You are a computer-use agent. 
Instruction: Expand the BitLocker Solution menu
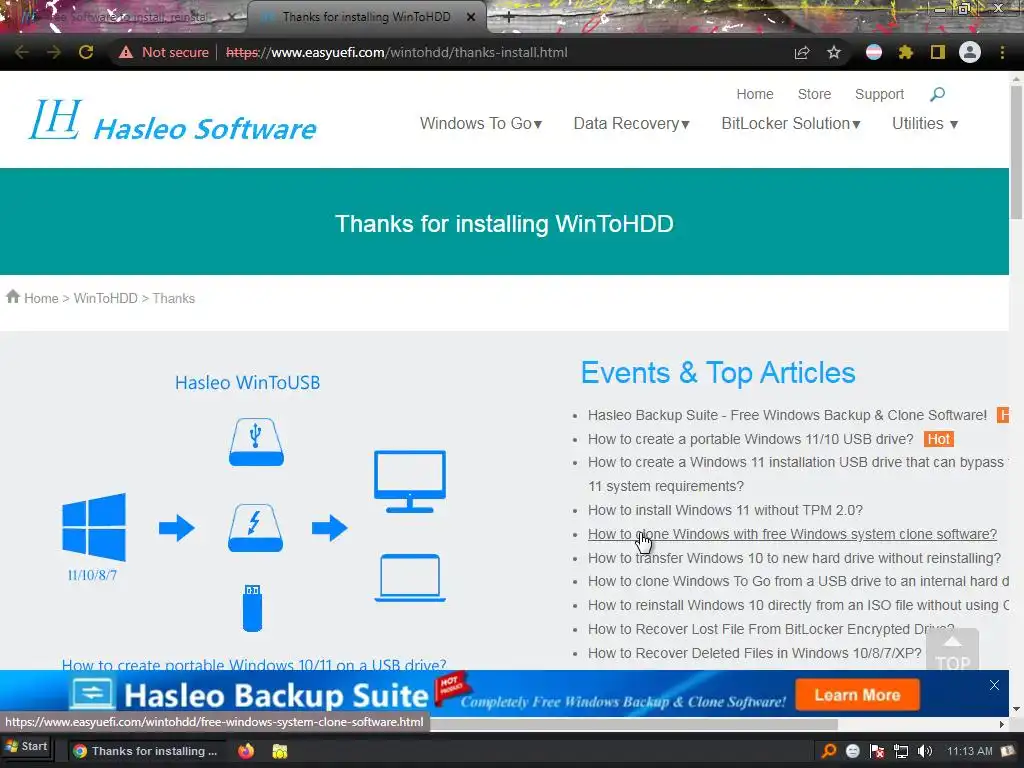791,123
